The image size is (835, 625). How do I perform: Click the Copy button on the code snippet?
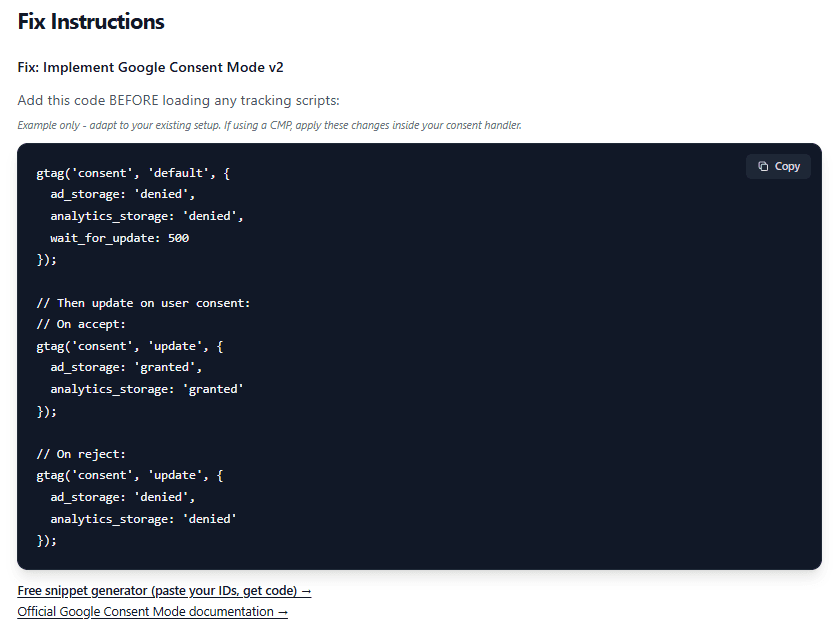tap(778, 166)
